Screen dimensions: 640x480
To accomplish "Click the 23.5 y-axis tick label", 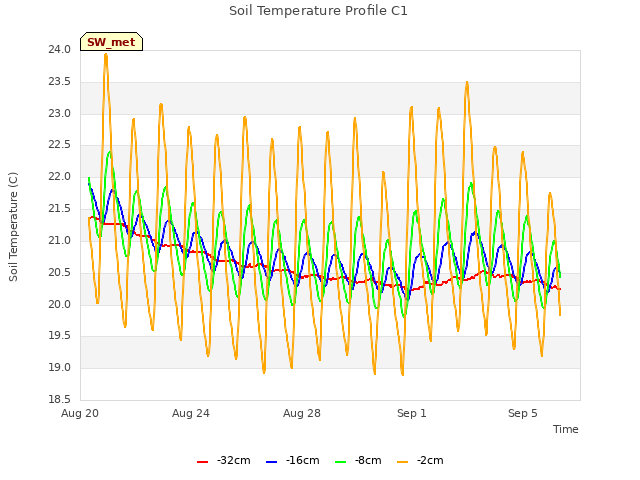I will pos(60,82).
